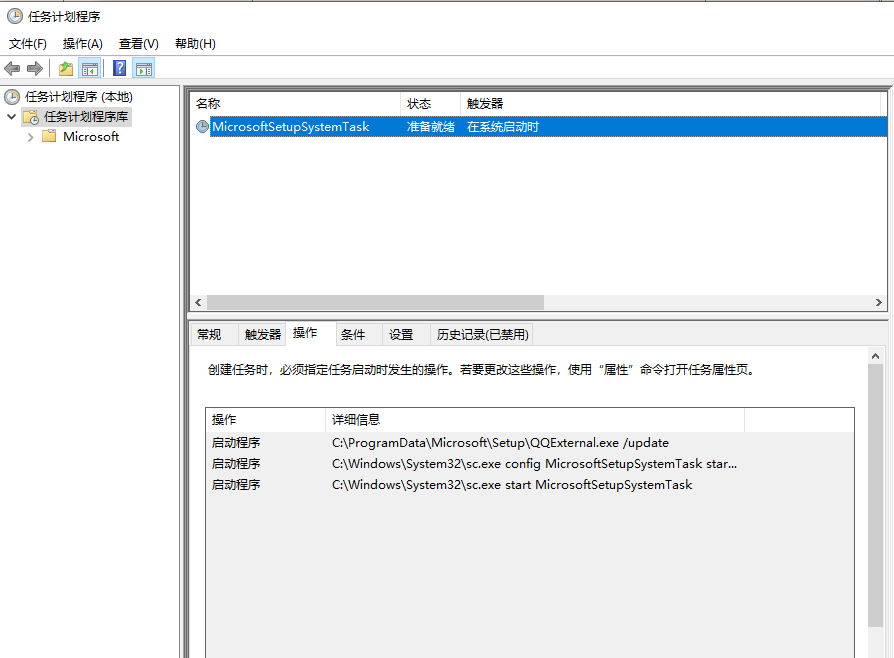Click the task list scroll right arrow
894x658 pixels.
pyautogui.click(x=879, y=302)
